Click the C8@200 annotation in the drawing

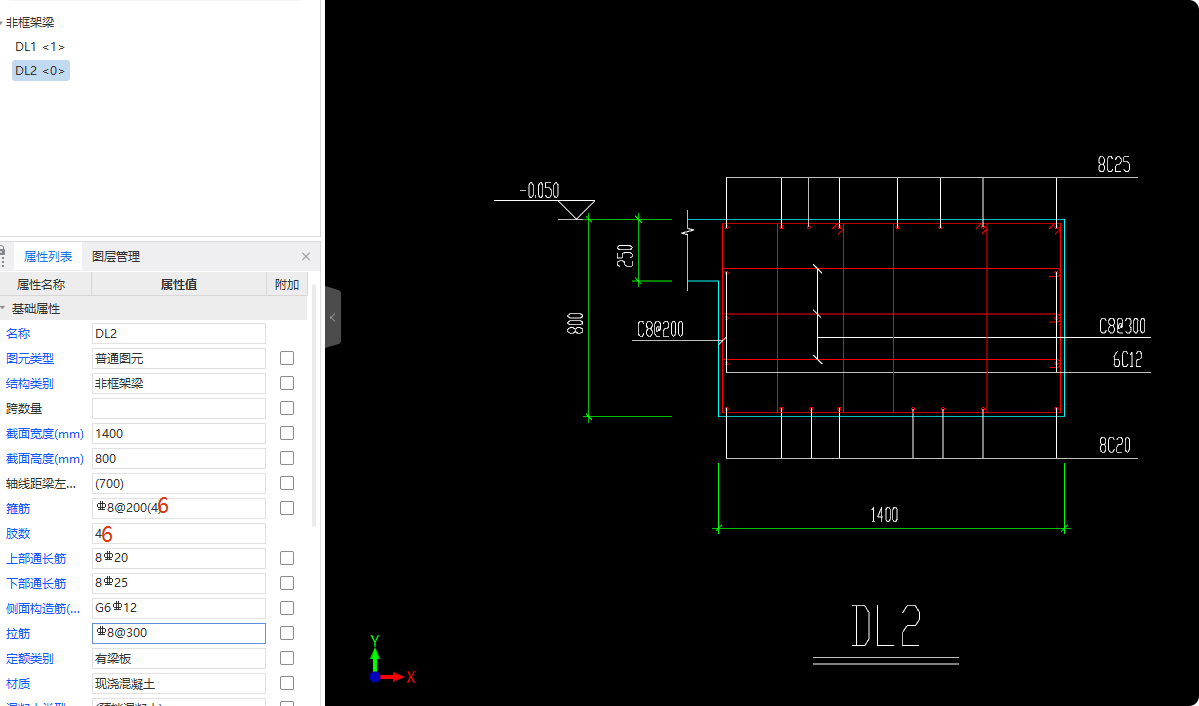pyautogui.click(x=661, y=330)
